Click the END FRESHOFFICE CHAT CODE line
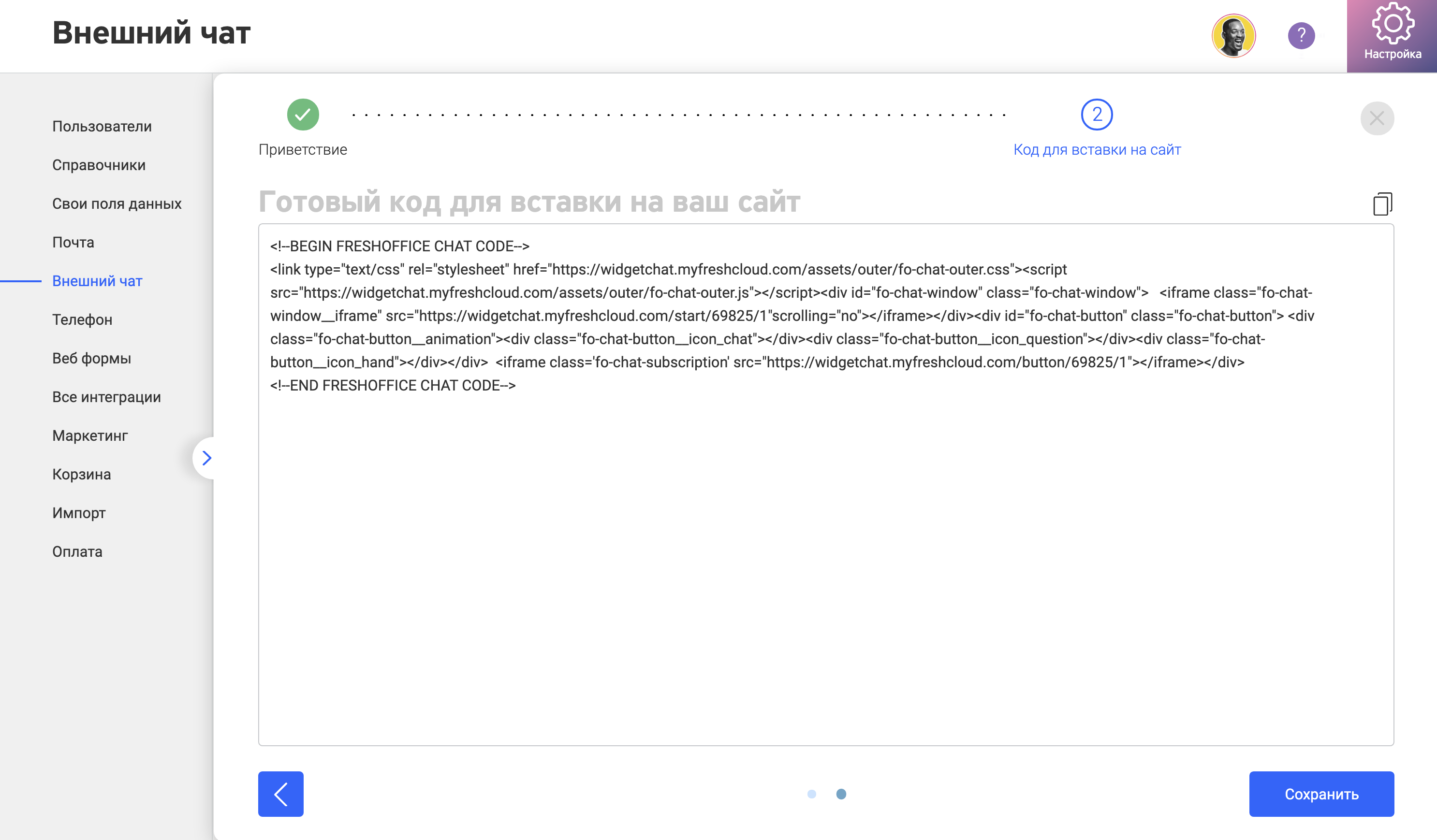This screenshot has width=1437, height=840. coord(393,386)
